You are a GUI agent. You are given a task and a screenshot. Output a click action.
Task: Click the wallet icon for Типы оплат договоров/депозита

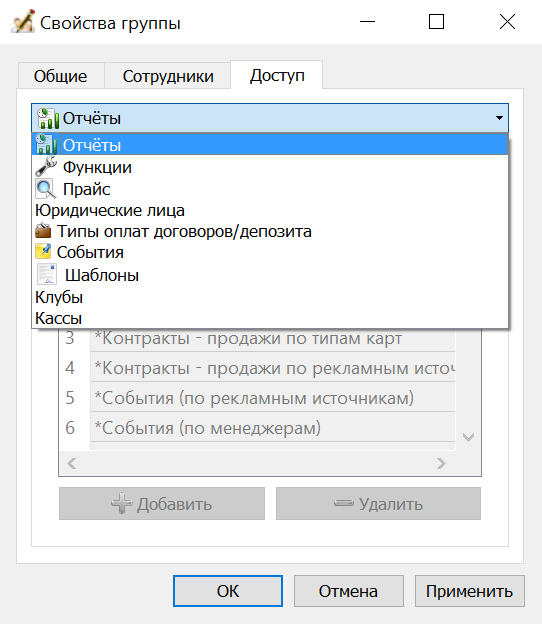43,231
